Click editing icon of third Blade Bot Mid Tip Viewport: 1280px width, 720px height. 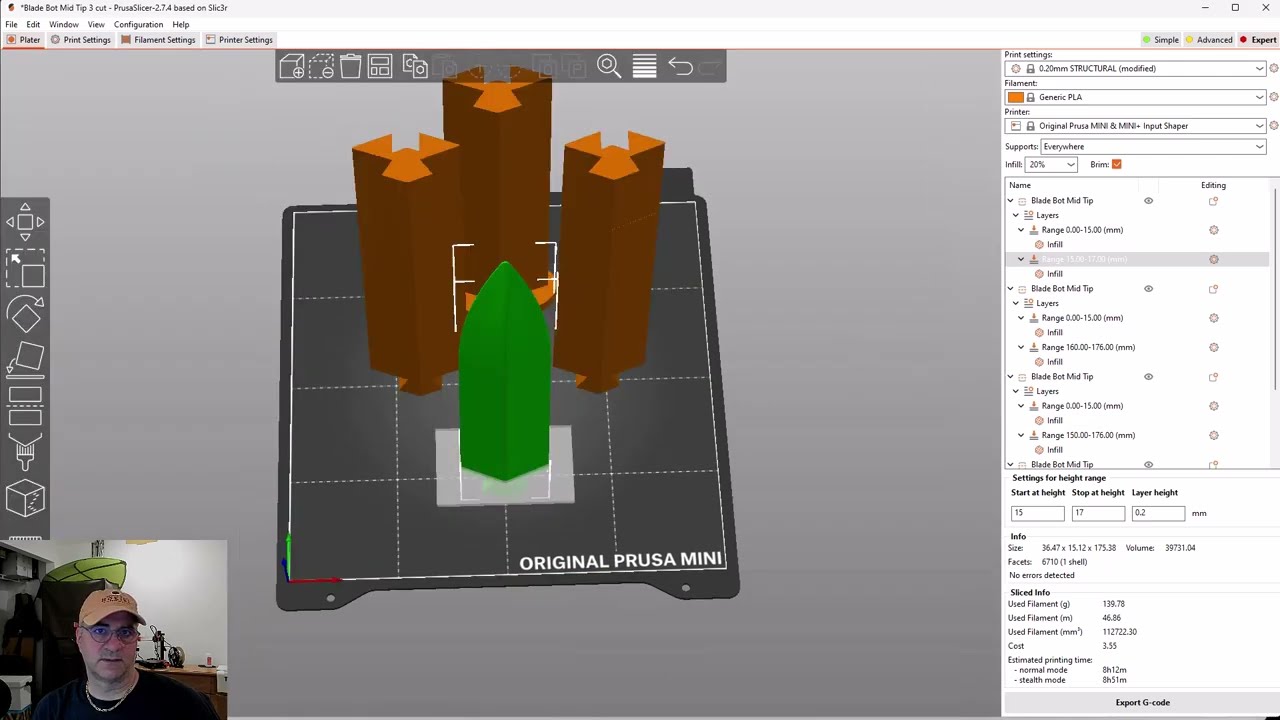pos(1214,377)
